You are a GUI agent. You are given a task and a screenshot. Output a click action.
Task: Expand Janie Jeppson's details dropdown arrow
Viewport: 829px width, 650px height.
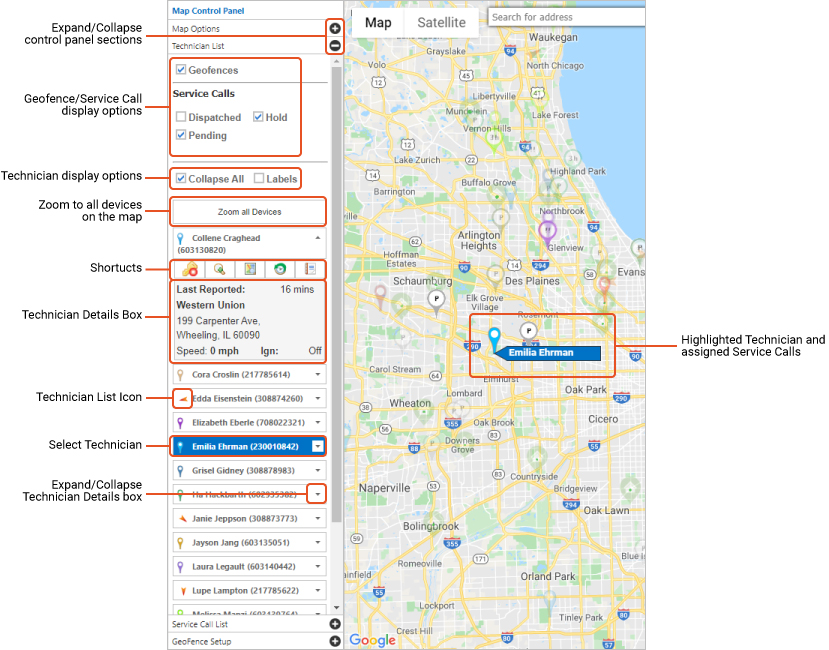click(x=318, y=518)
